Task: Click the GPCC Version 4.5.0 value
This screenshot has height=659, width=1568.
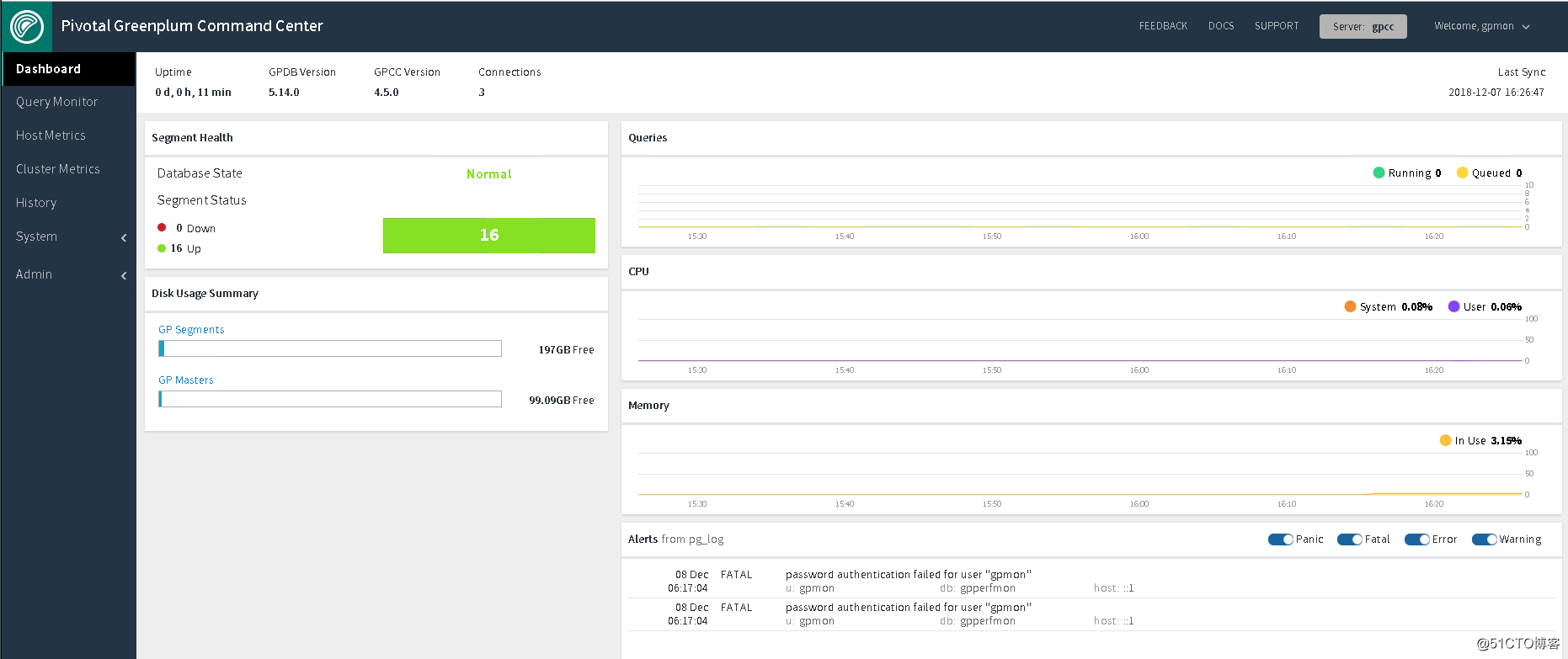Action: (x=387, y=93)
